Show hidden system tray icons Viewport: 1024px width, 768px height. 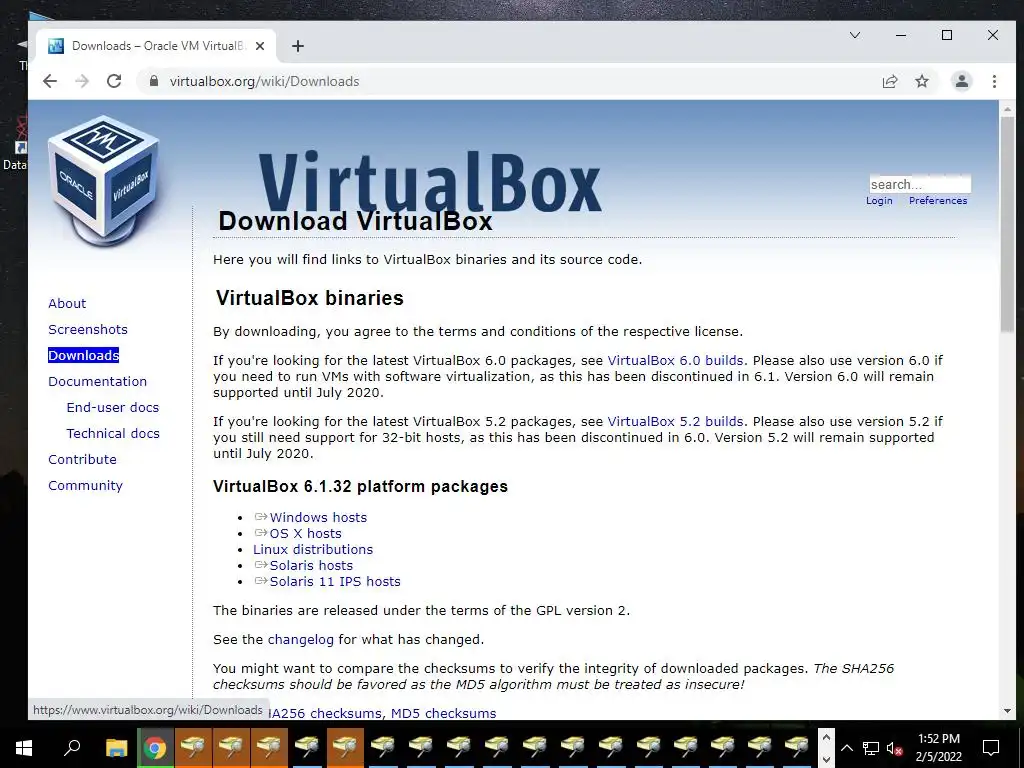click(846, 748)
